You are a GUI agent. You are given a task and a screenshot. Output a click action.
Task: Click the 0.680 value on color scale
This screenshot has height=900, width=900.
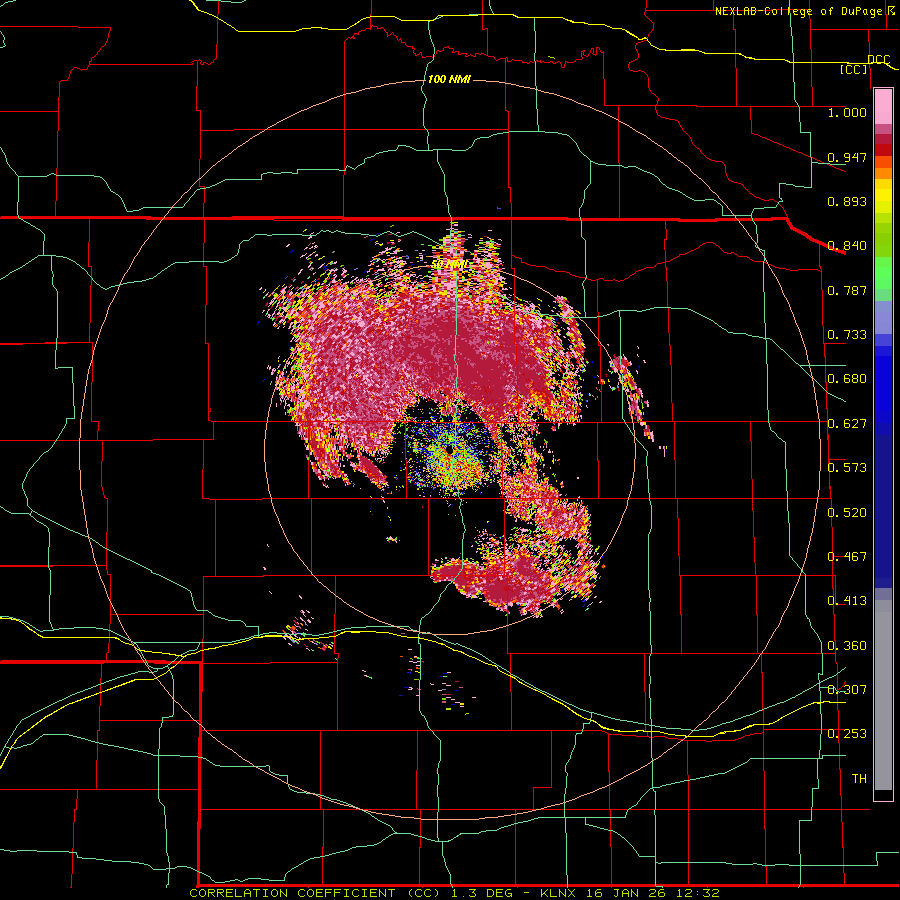point(847,379)
